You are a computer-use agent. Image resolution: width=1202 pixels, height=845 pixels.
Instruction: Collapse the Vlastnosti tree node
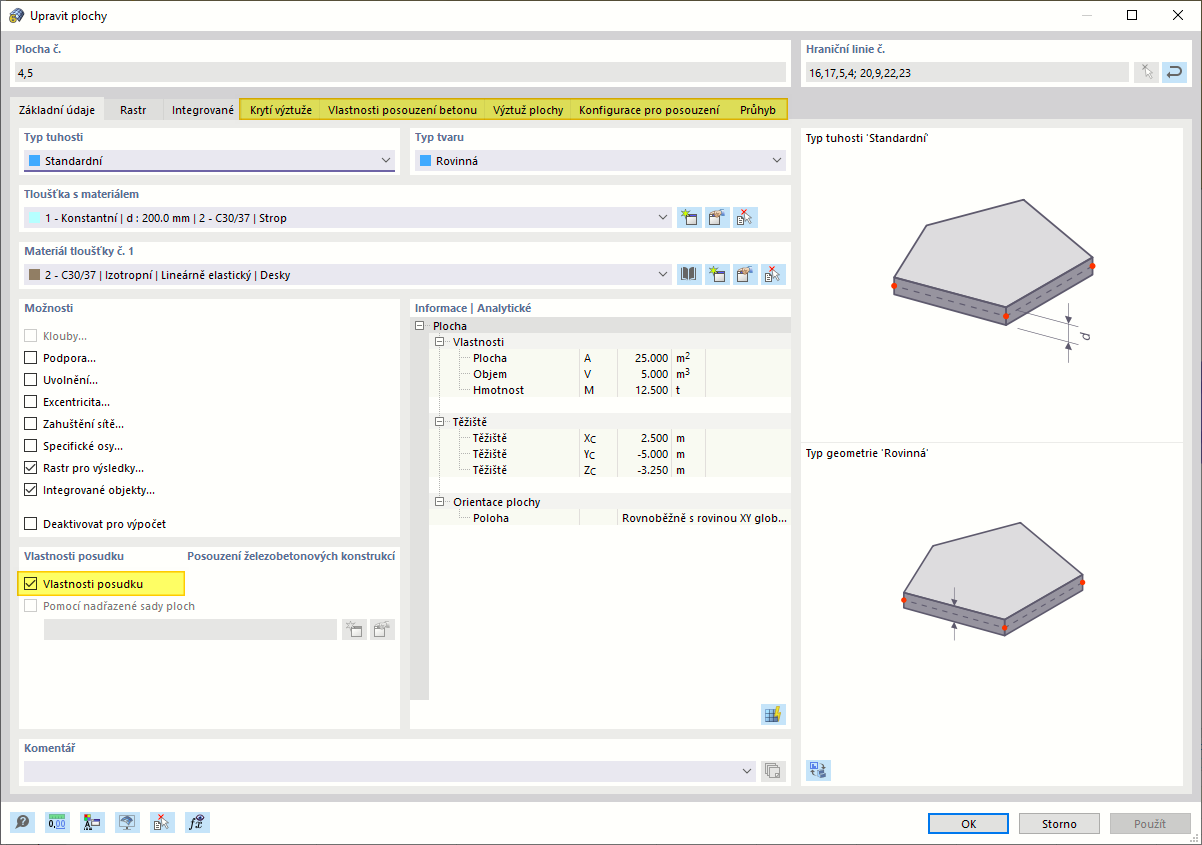click(441, 342)
